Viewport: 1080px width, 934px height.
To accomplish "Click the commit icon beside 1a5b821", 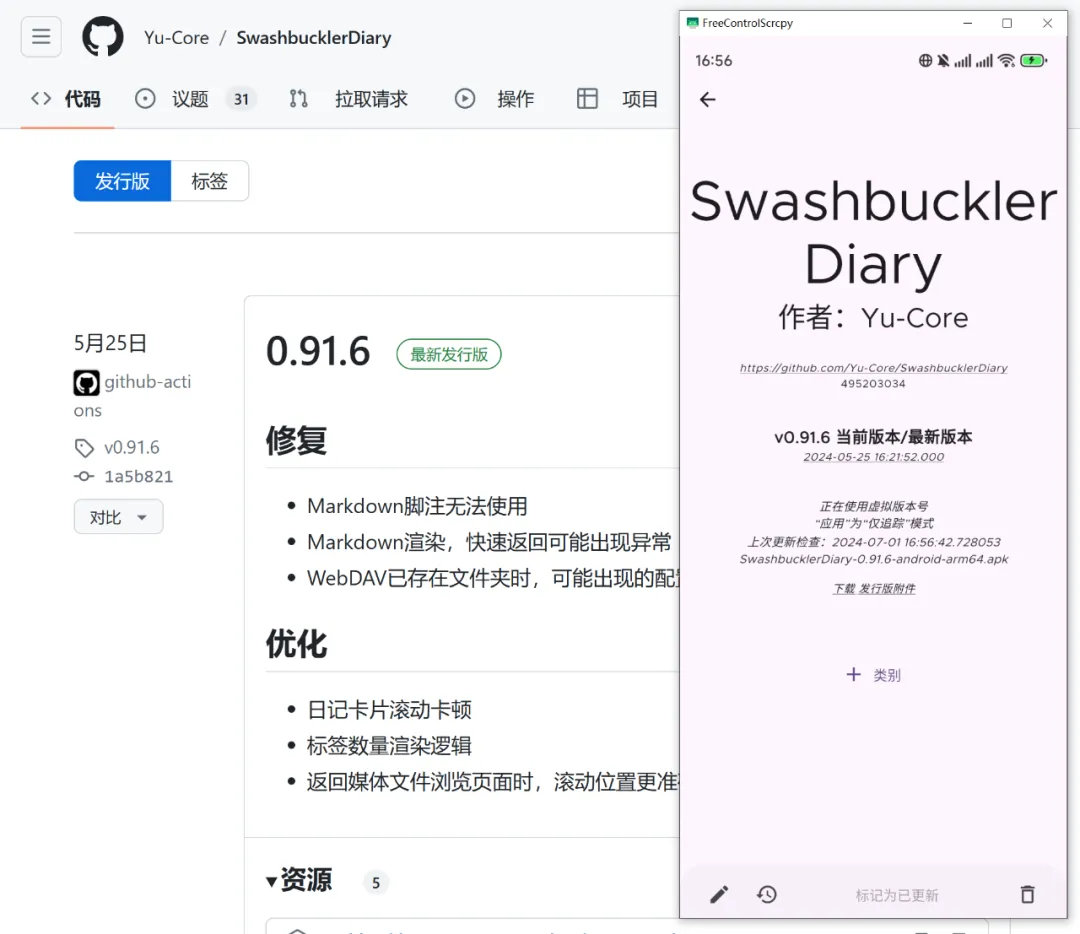I will [84, 477].
